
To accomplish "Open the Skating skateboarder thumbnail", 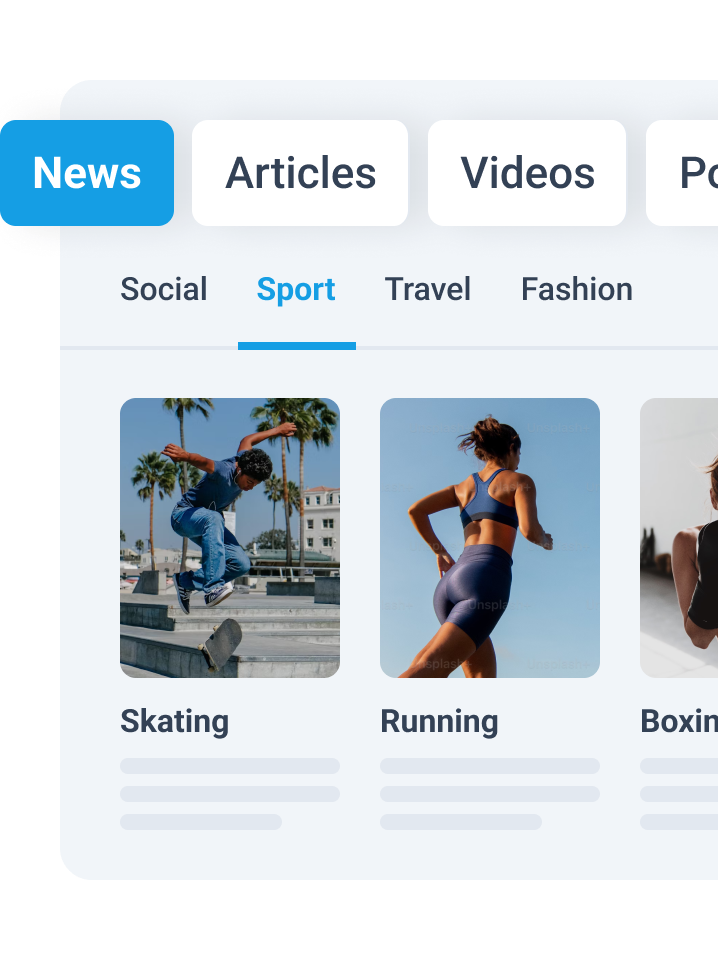I will click(230, 538).
